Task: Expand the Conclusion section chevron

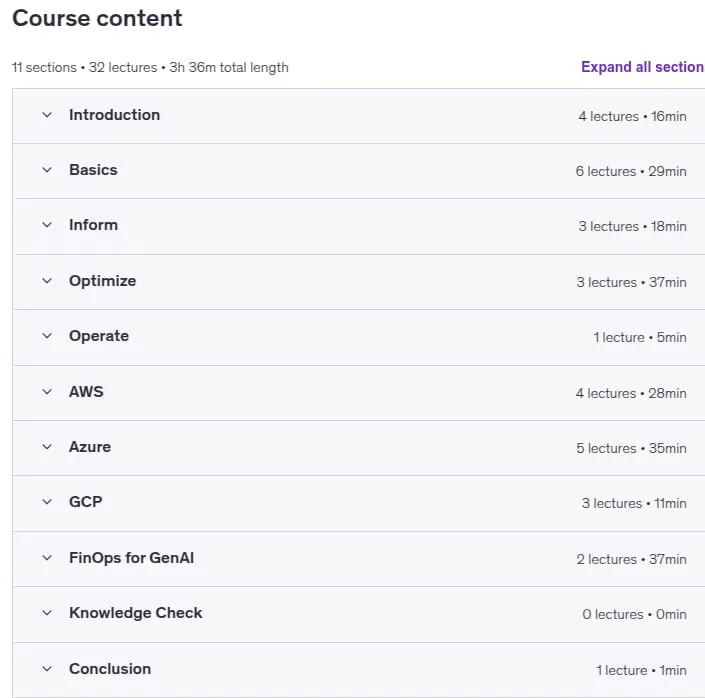Action: 47,669
